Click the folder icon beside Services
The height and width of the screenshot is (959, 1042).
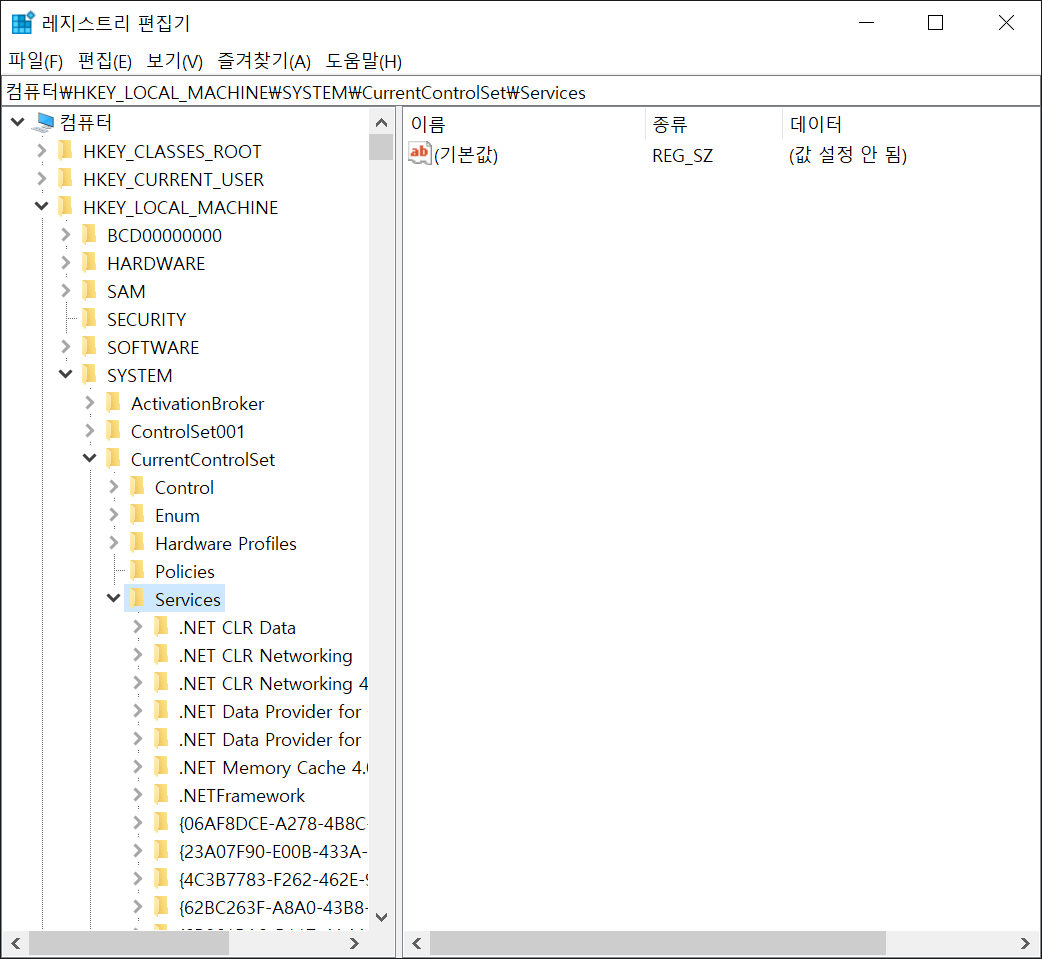138,599
